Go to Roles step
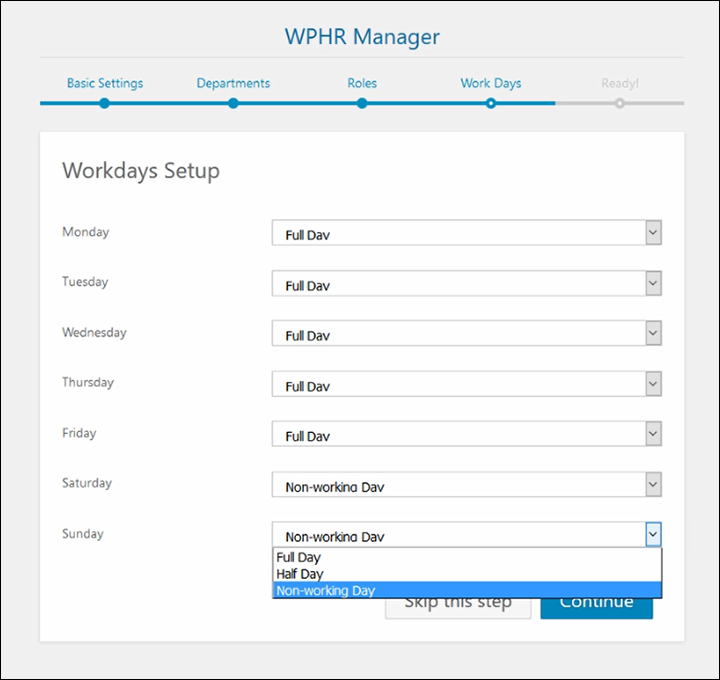Image resolution: width=720 pixels, height=680 pixels. 362,83
